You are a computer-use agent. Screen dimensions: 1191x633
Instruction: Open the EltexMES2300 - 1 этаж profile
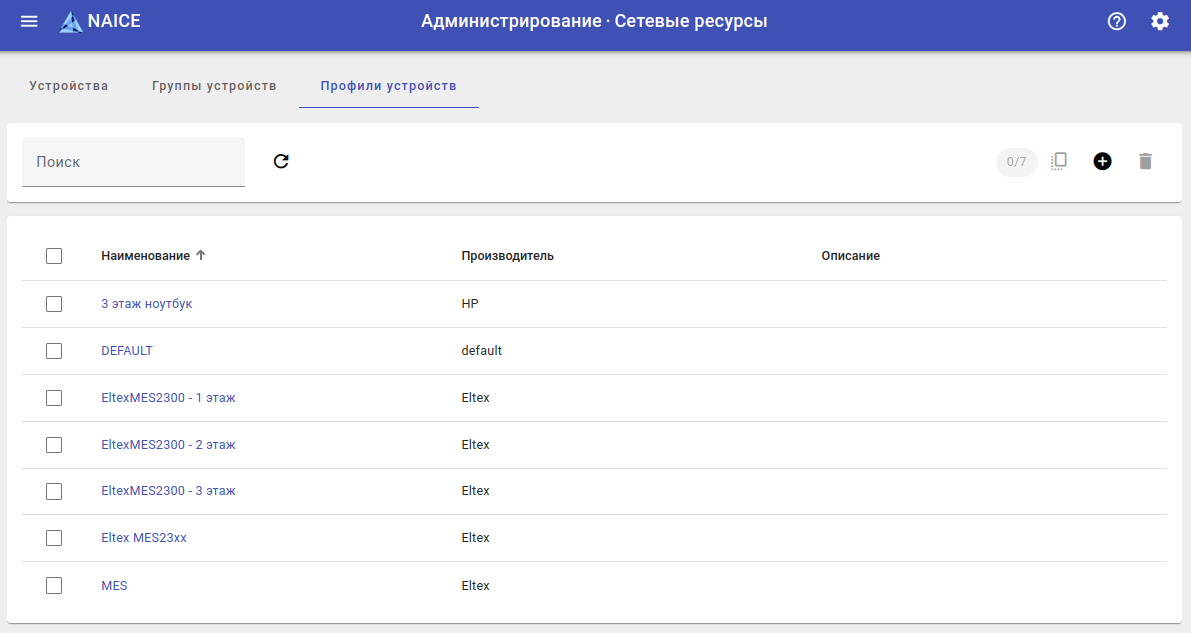coord(168,398)
